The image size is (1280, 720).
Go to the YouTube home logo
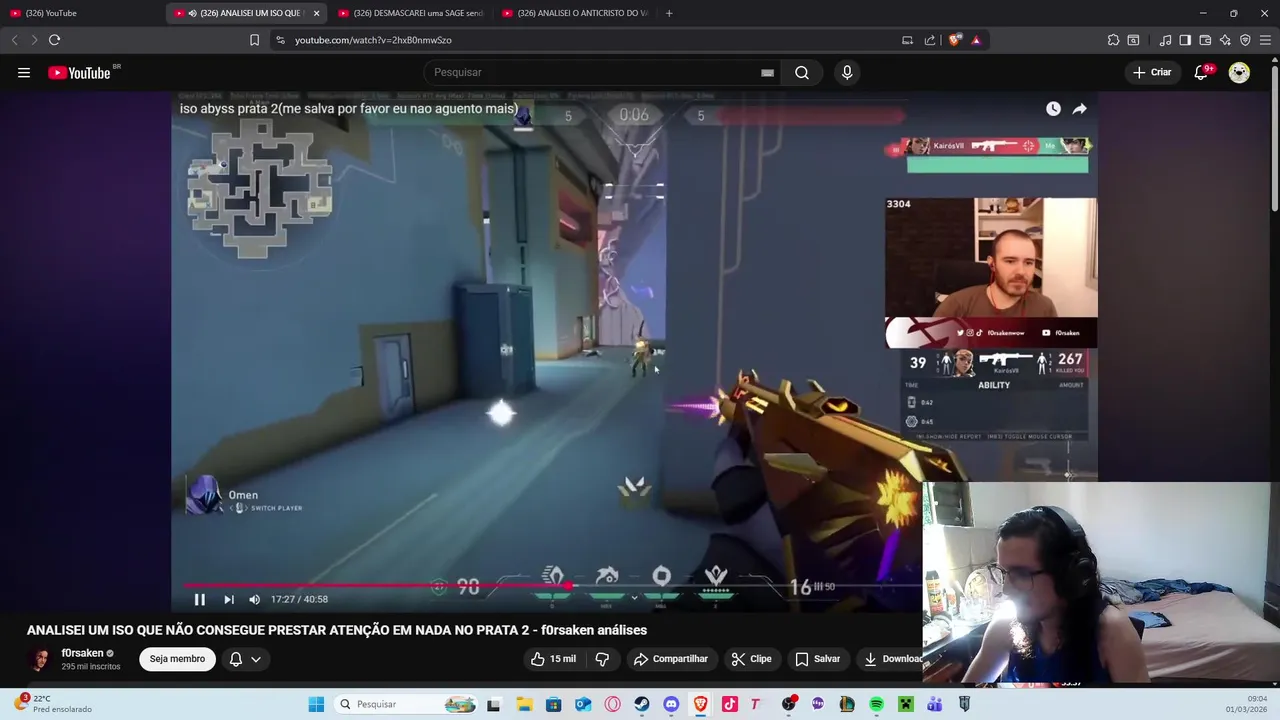[80, 72]
